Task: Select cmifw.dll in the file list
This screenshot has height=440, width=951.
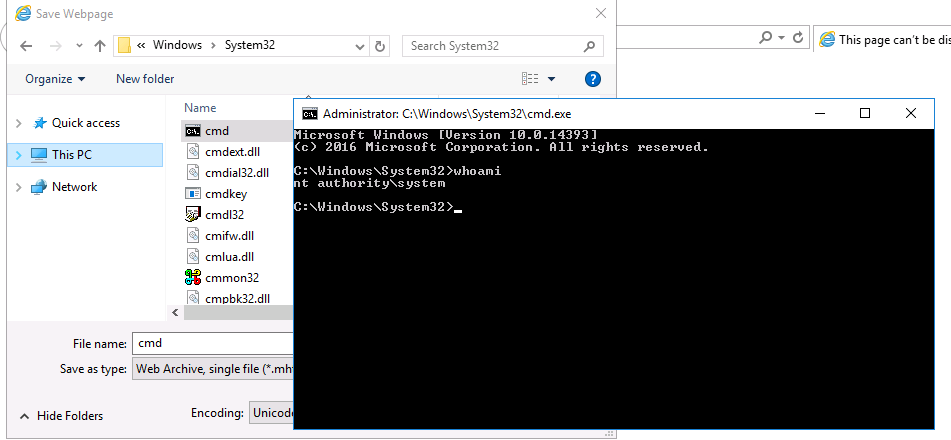Action: point(229,236)
